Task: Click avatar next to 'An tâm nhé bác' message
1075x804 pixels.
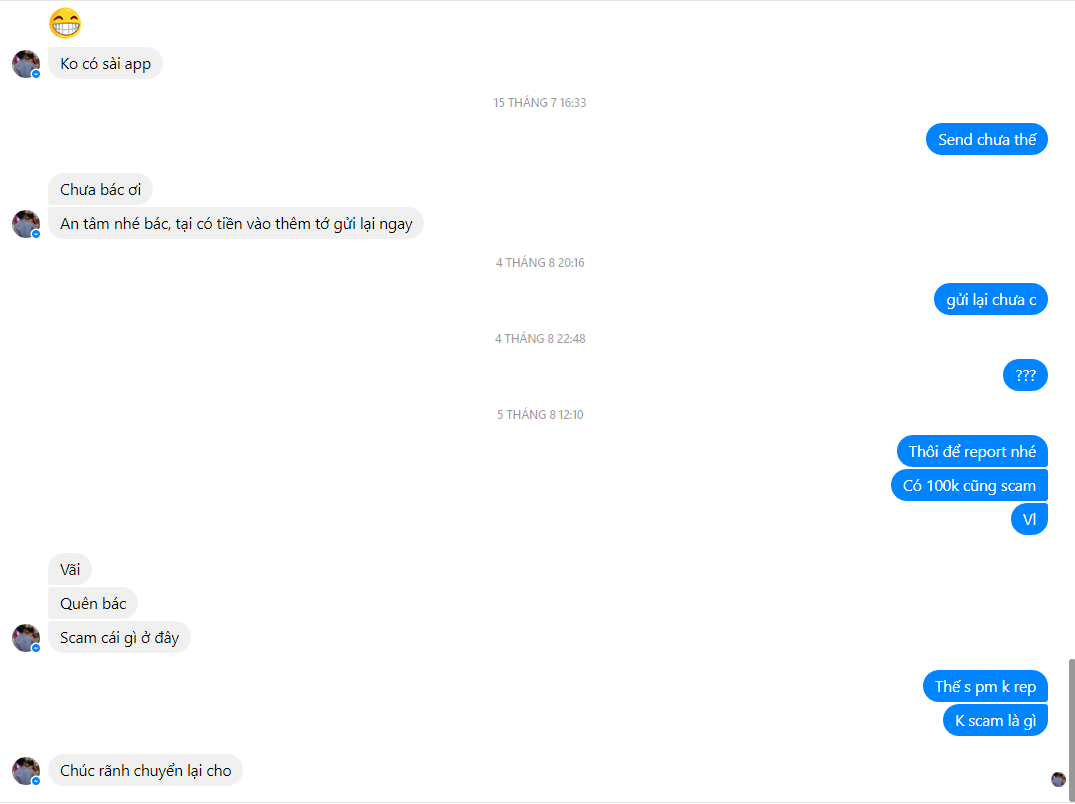Action: [x=26, y=224]
